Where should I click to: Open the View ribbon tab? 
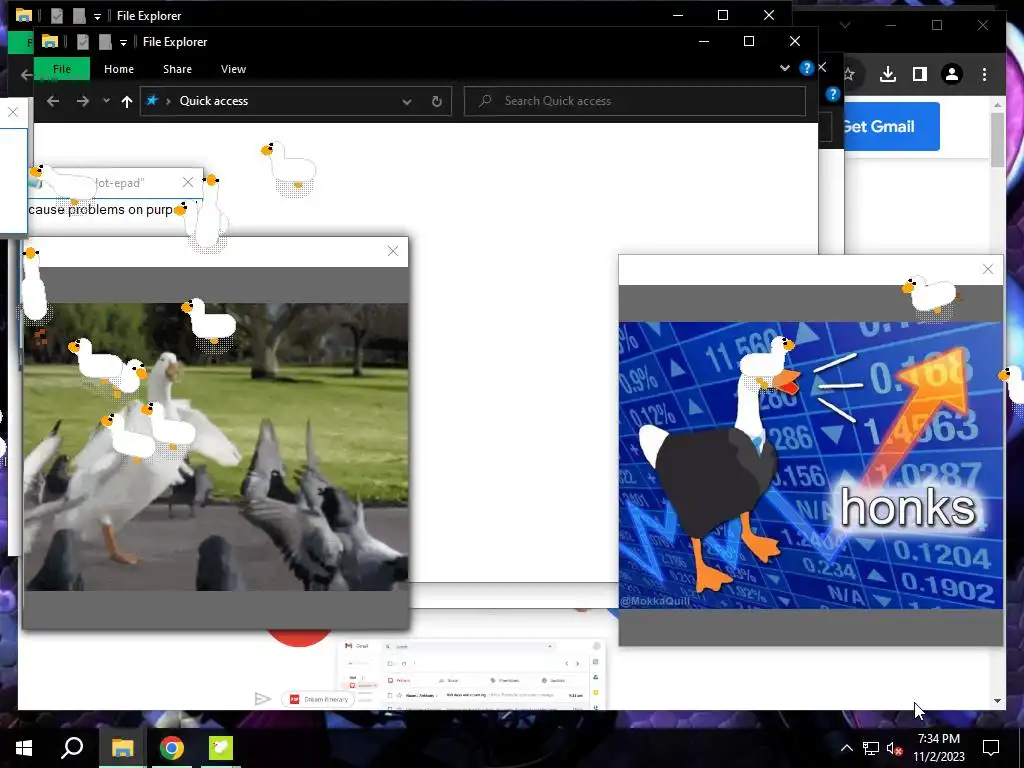click(x=233, y=69)
